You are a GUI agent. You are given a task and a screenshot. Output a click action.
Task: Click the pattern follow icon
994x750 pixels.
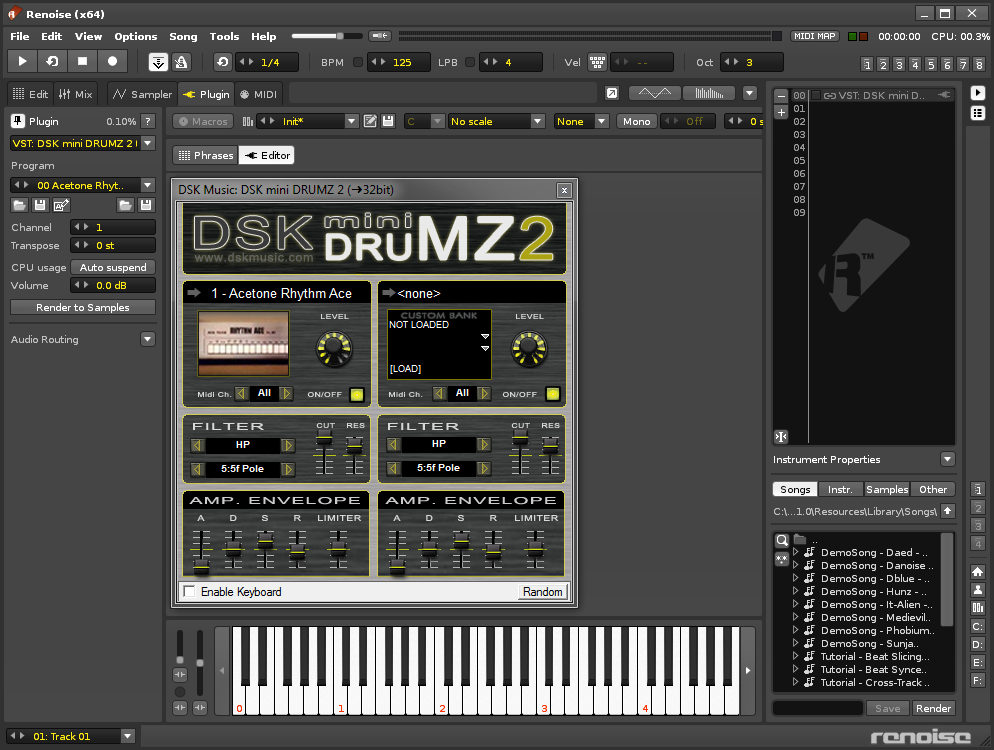point(158,62)
